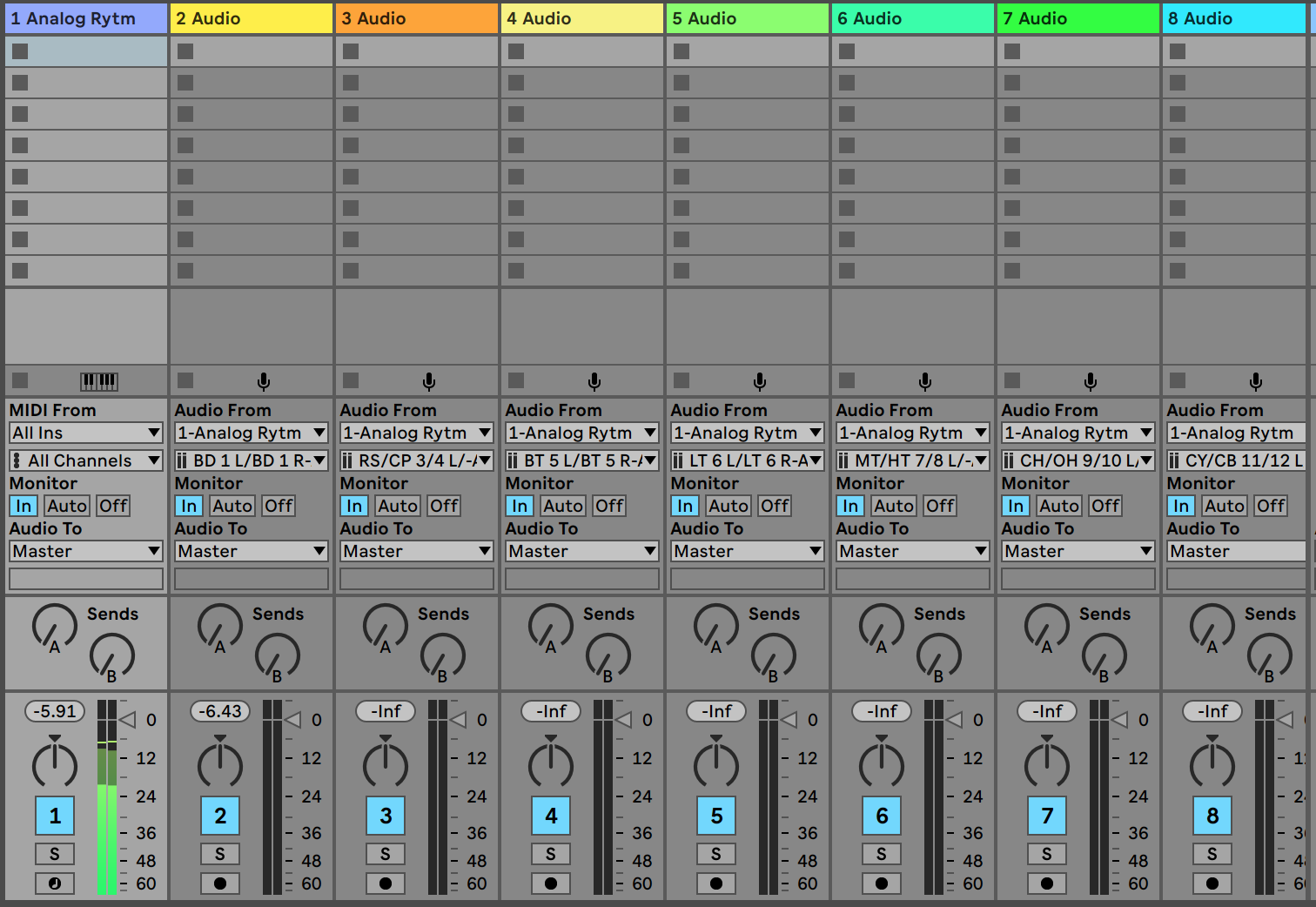Click Send A knob on track 6 Audio
This screenshot has height=907, width=1316.
coord(881,626)
